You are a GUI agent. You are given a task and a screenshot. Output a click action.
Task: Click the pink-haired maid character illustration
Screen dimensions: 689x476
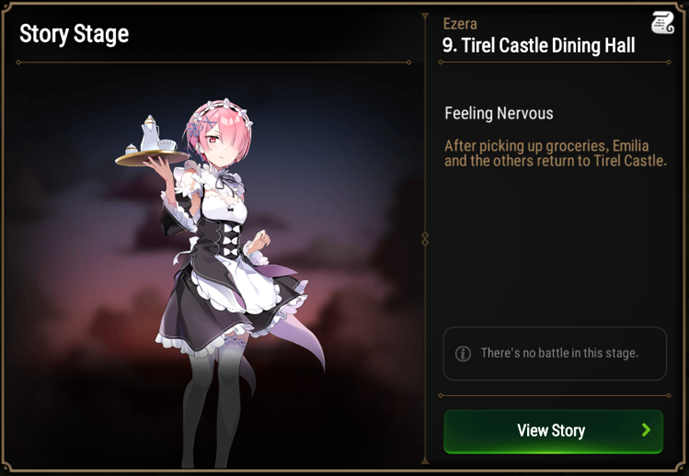point(220,281)
